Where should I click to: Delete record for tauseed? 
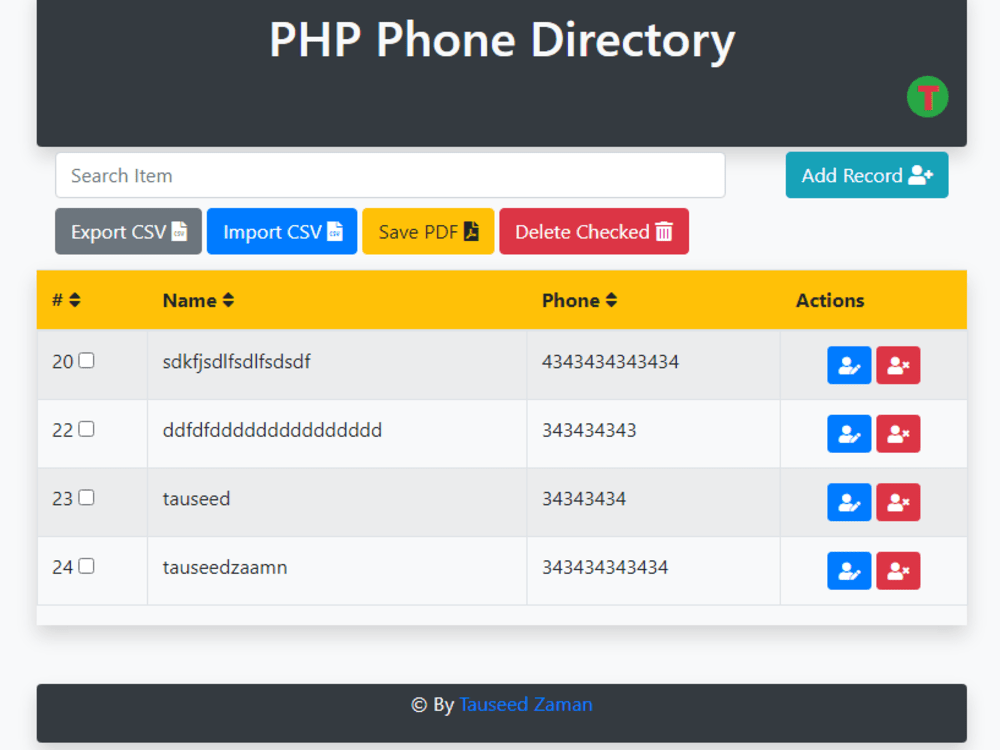[x=898, y=502]
